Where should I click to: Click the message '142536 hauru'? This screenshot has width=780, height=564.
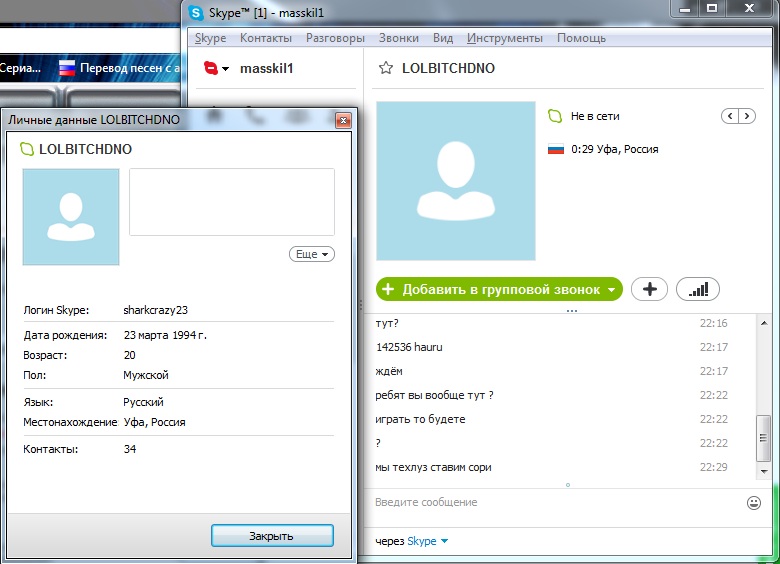click(409, 347)
